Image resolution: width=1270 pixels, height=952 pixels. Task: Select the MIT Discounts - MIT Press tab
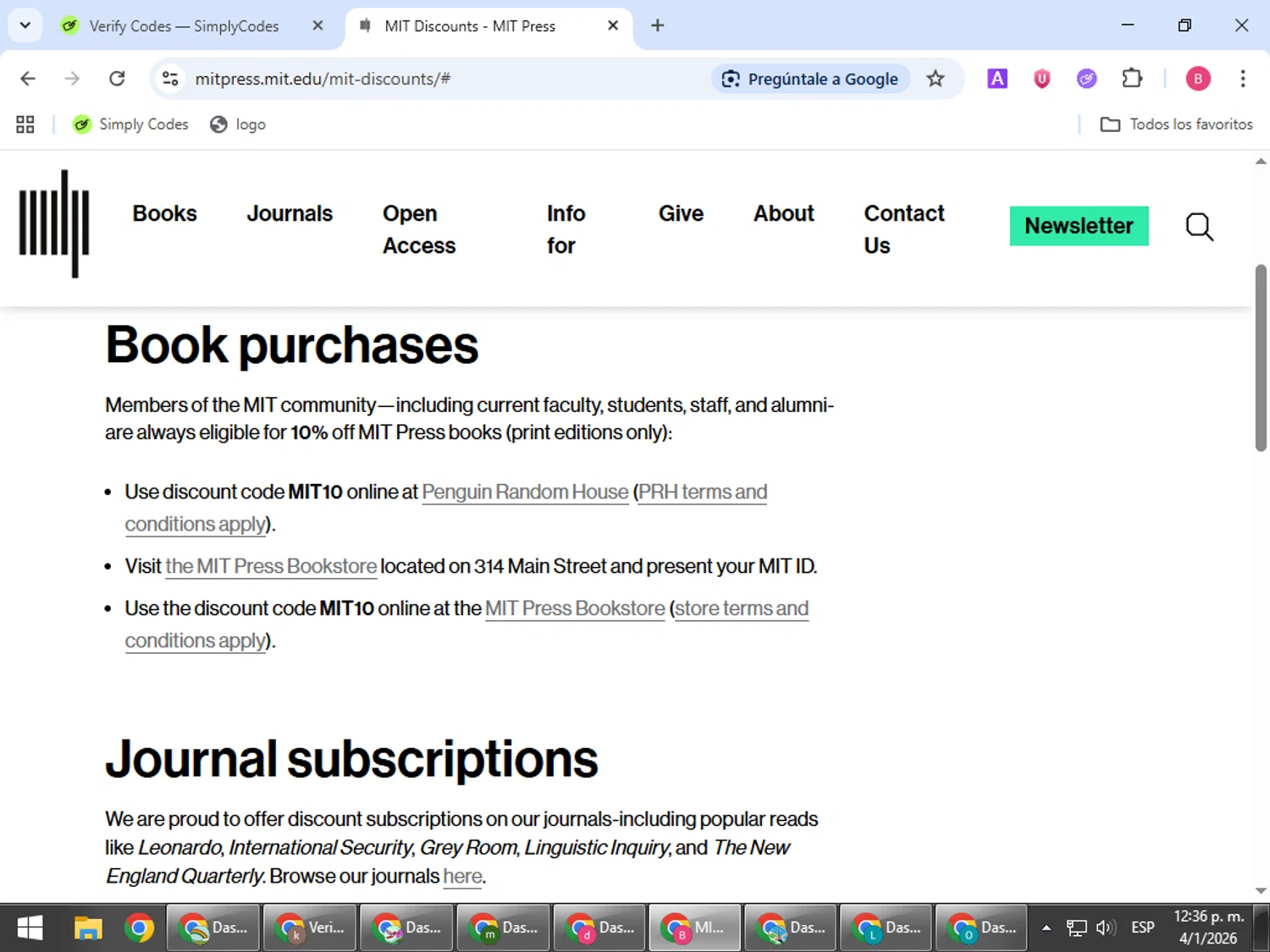[x=470, y=26]
